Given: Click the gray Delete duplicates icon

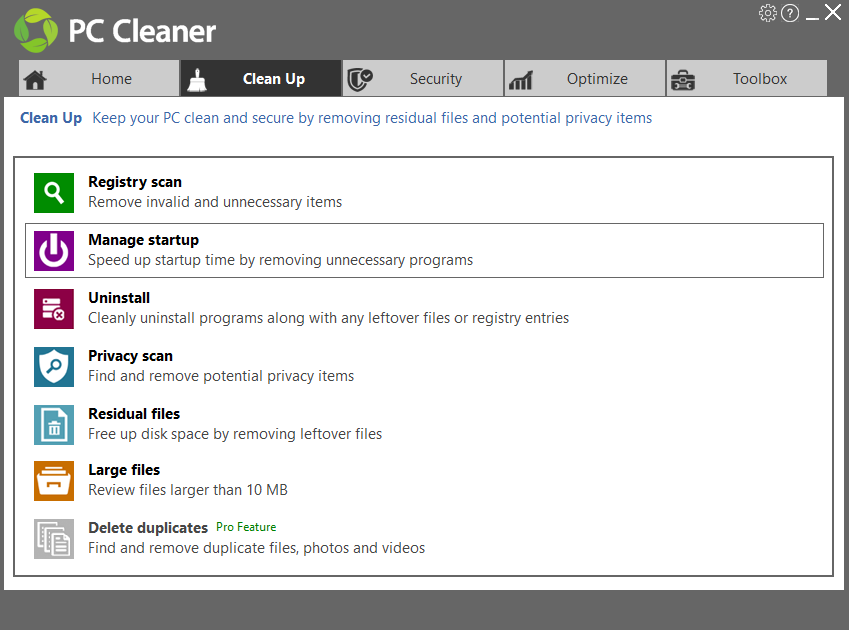Looking at the screenshot, I should coord(54,539).
